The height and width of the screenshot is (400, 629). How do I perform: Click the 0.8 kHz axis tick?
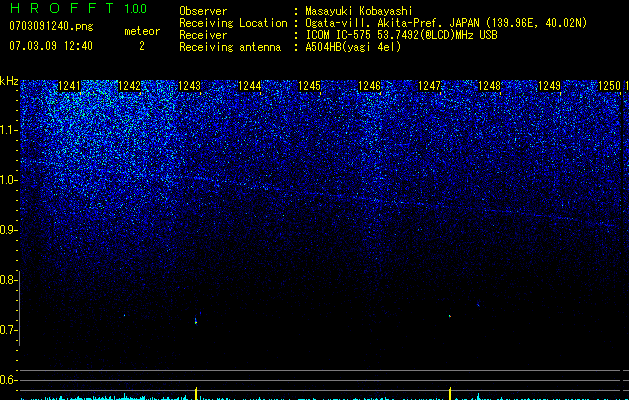(9, 280)
